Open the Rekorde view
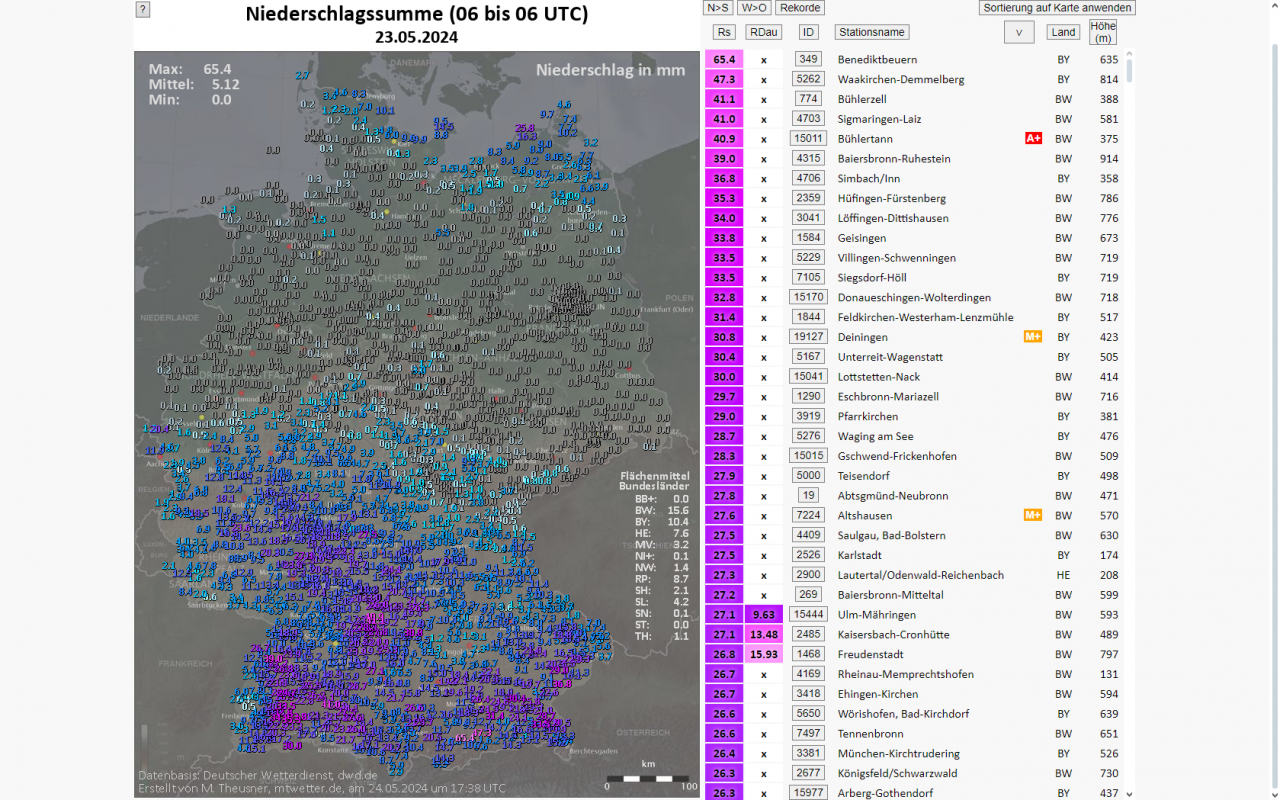Image resolution: width=1280 pixels, height=800 pixels. pyautogui.click(x=799, y=8)
